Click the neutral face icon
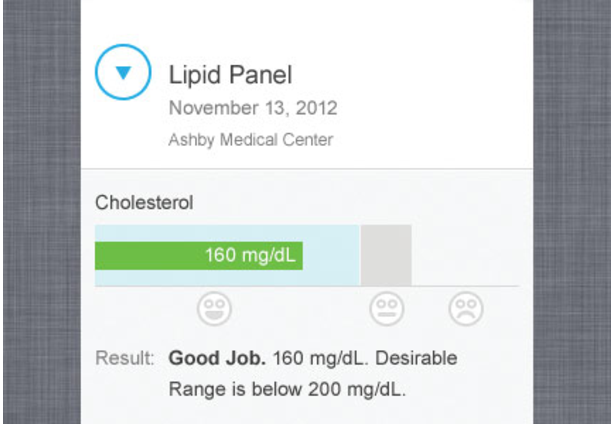This screenshot has width=615, height=424. [386, 309]
